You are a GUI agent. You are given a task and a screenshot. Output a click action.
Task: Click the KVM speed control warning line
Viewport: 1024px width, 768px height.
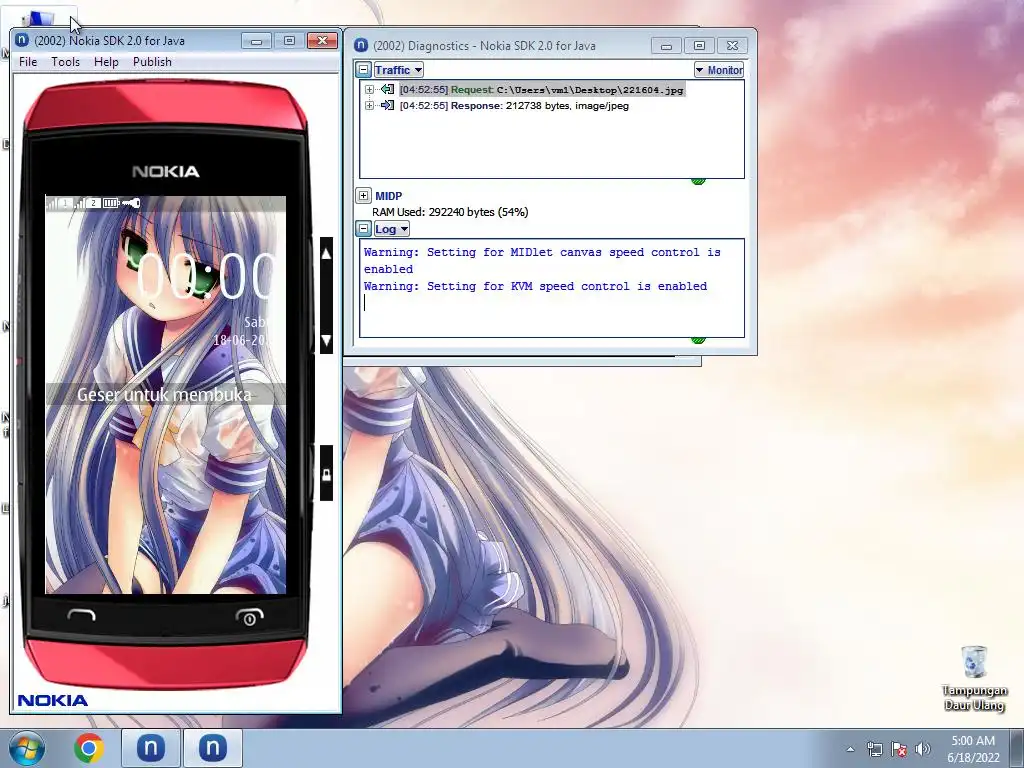coord(536,286)
